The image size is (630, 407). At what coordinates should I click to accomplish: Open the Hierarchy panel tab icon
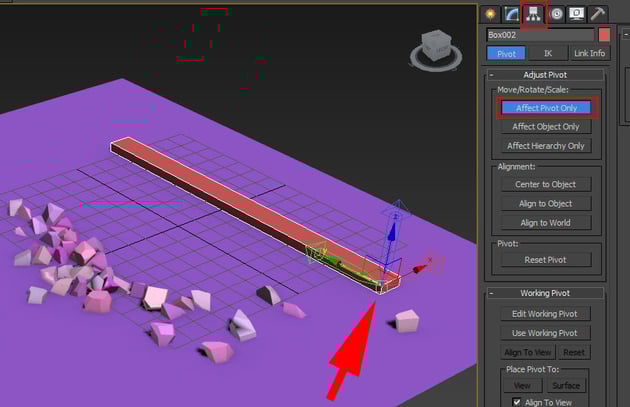(533, 13)
